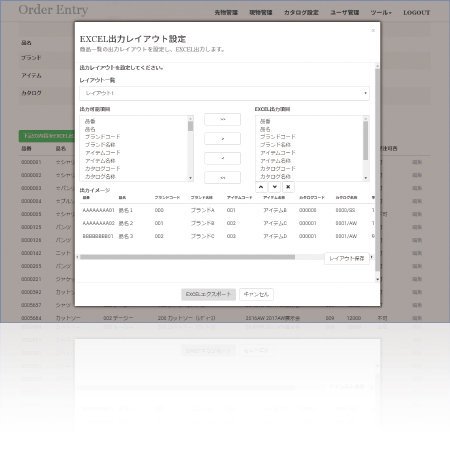The width and height of the screenshot is (450, 460).
Task: Click the move-selected-right (>) arrow button
Action: point(222,139)
